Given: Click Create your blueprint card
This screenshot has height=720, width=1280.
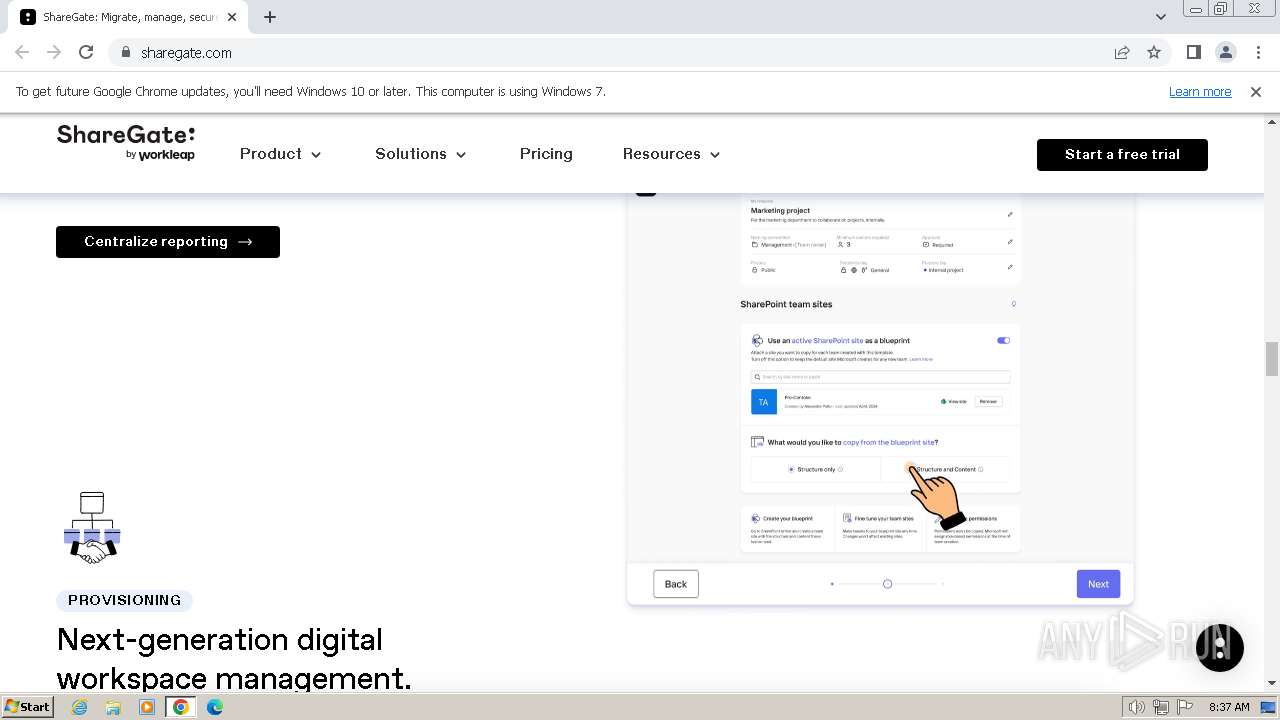Looking at the screenshot, I should pos(787,529).
